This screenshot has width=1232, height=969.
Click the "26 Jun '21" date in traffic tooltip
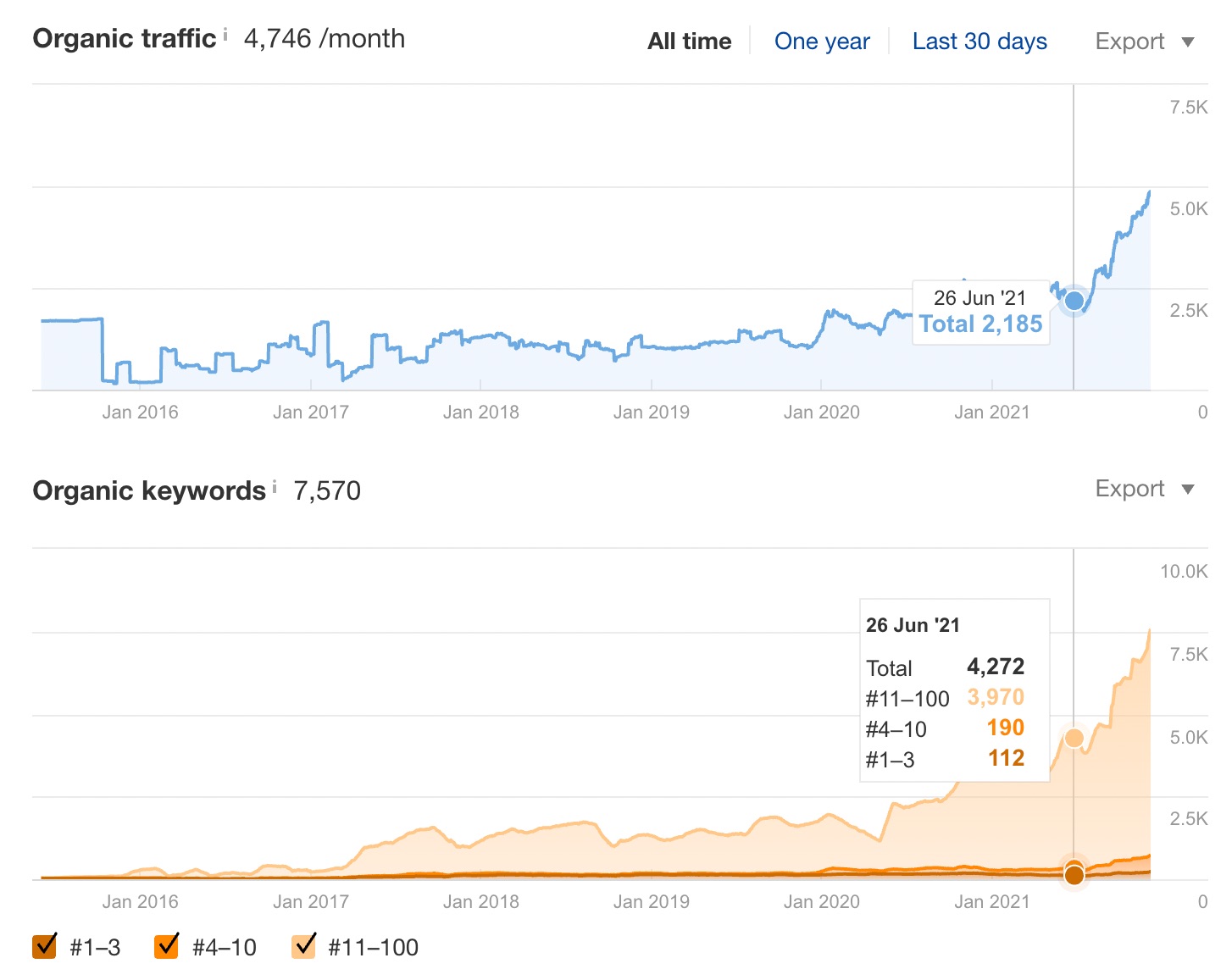(x=980, y=298)
